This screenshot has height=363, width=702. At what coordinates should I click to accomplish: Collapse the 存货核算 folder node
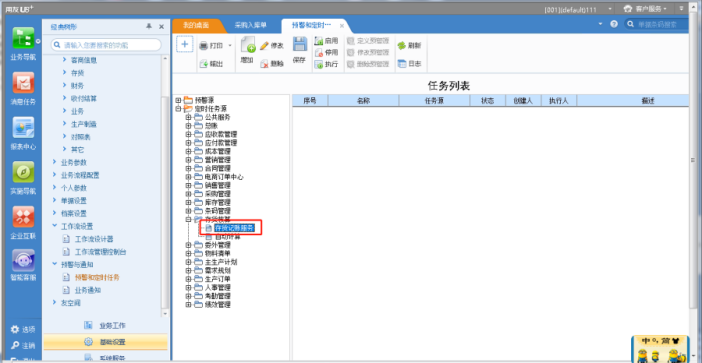click(188, 219)
